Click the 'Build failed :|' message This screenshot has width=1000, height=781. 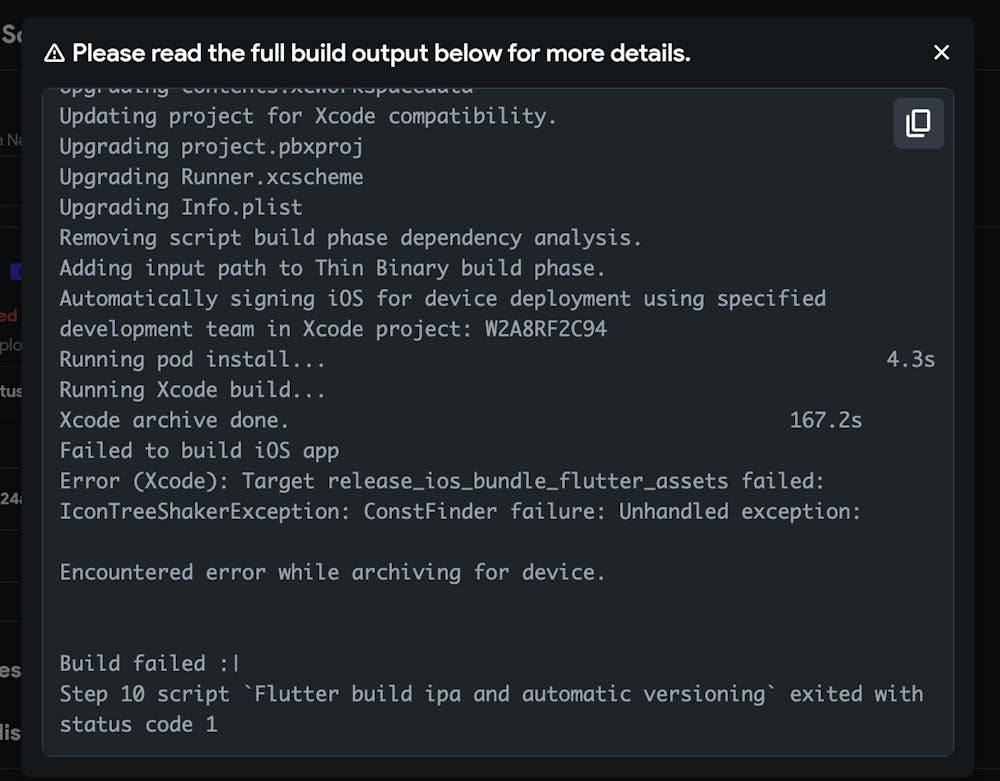point(149,663)
